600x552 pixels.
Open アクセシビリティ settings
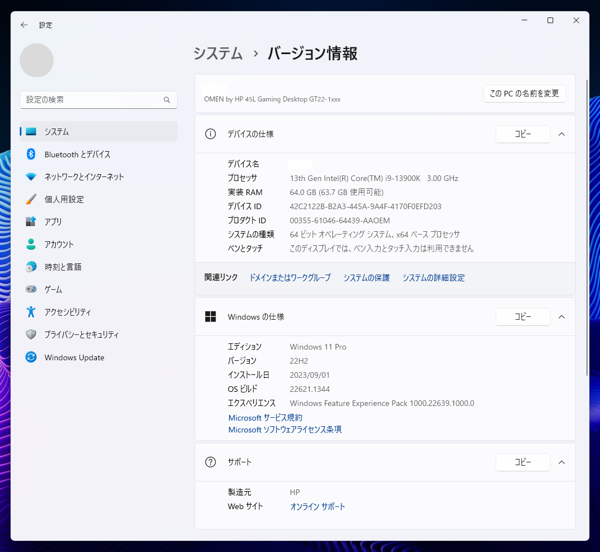[x=99, y=312]
